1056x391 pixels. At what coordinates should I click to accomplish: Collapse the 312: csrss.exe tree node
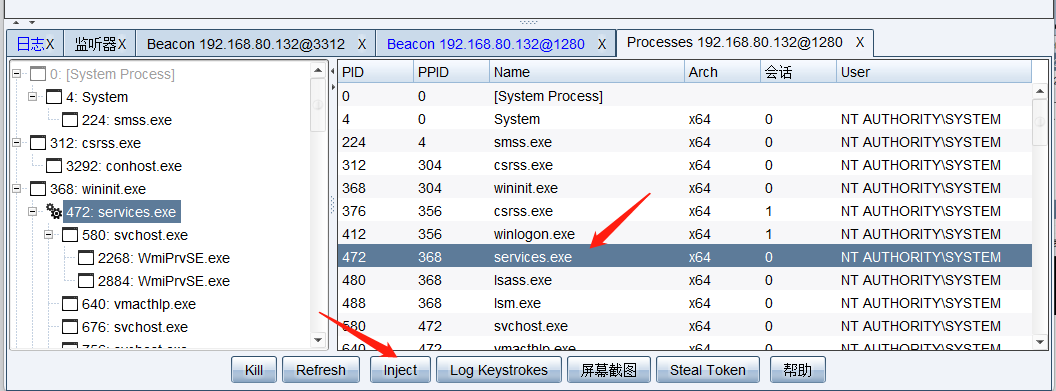coord(17,143)
